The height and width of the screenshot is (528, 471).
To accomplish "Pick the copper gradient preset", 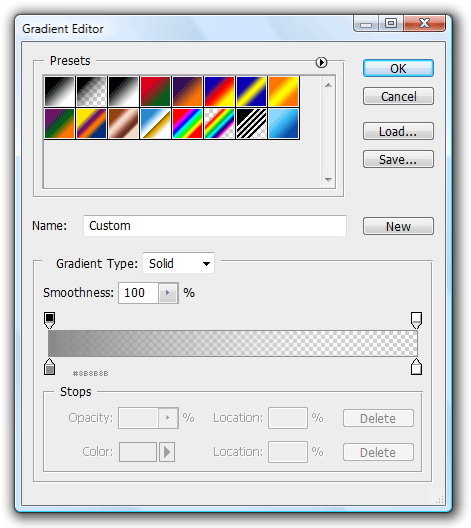I will [124, 124].
